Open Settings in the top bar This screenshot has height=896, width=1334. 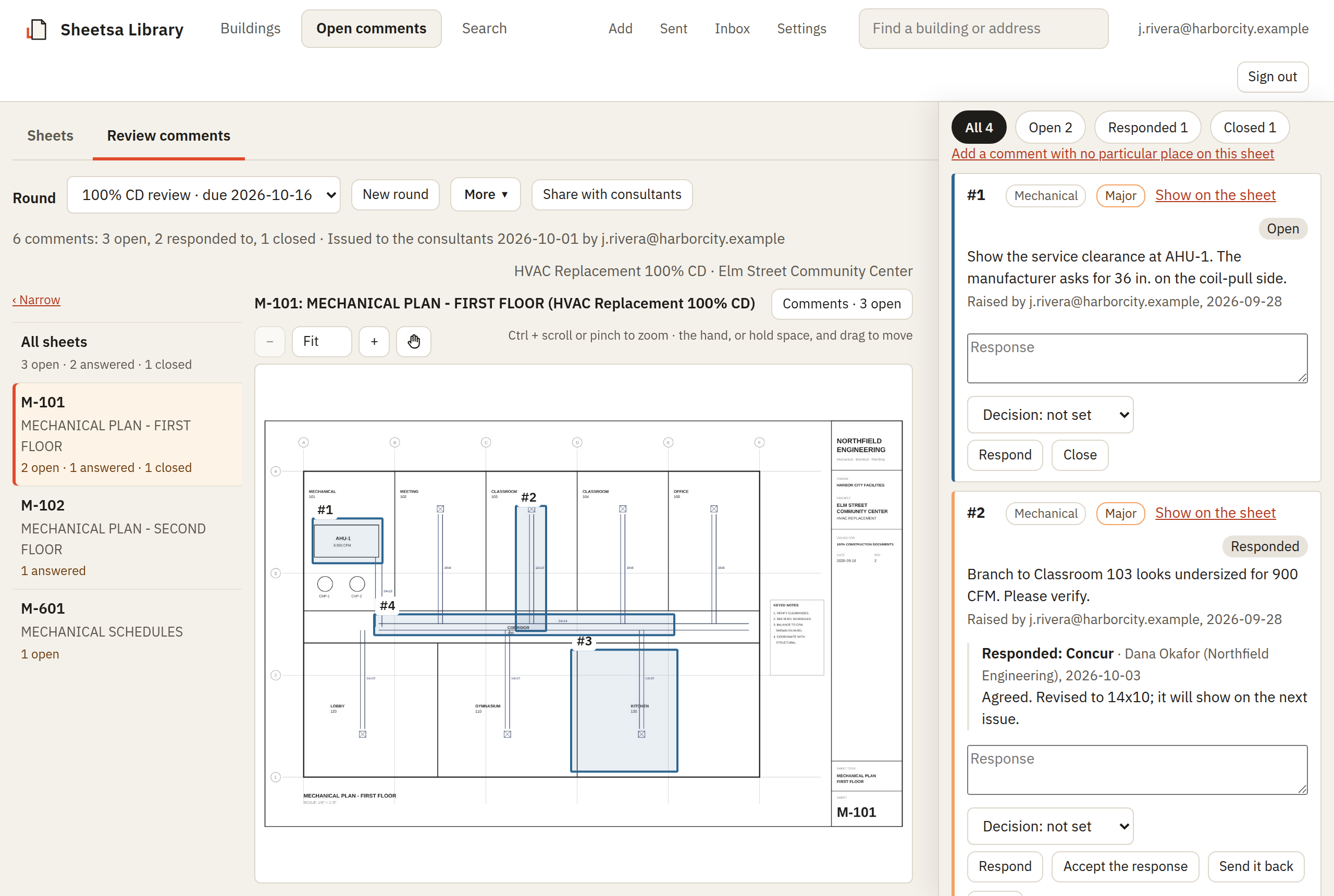point(801,29)
